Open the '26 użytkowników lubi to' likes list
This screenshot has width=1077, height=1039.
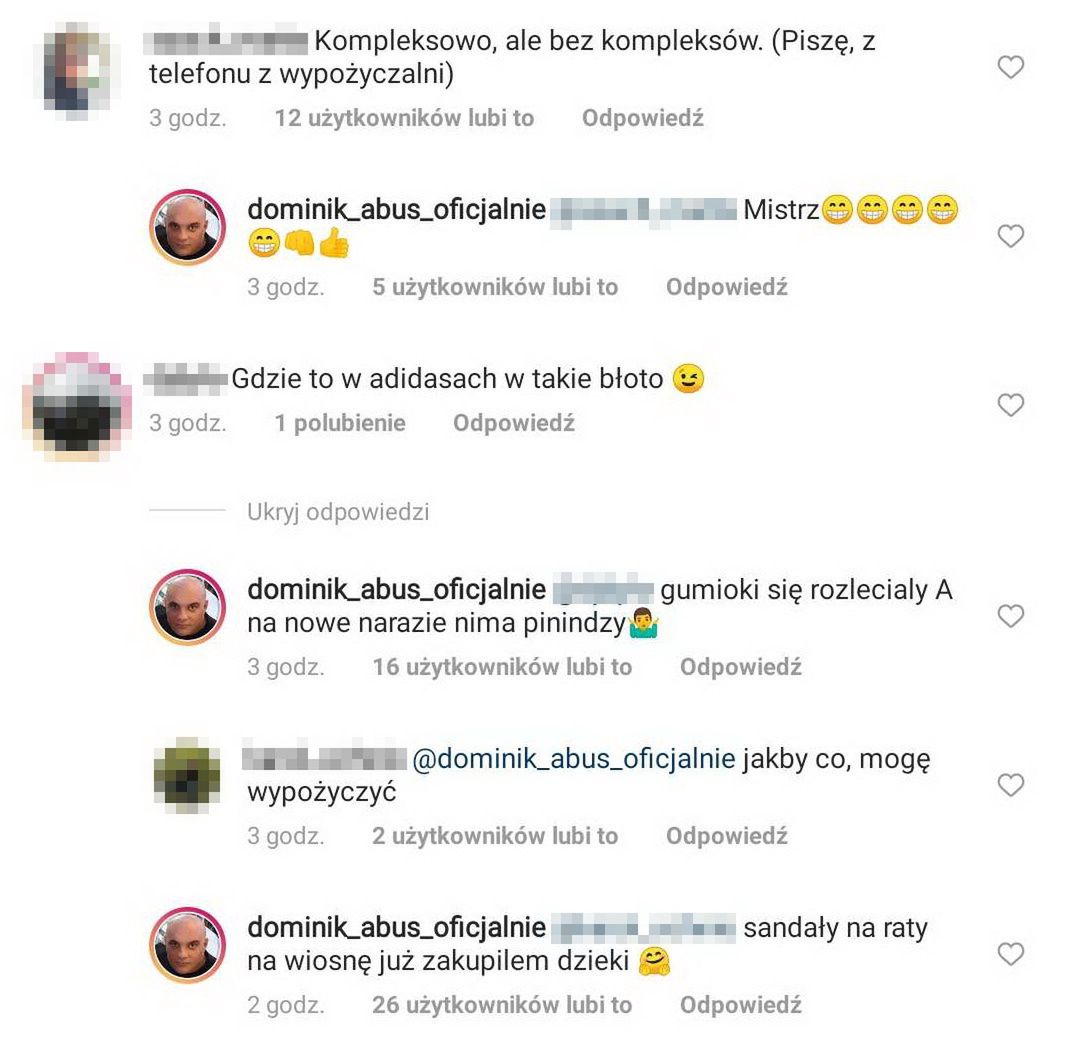click(x=502, y=1005)
